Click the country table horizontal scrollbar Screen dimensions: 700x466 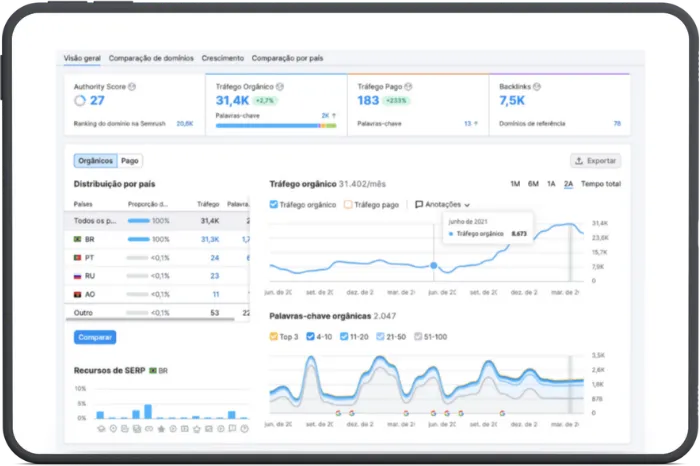(x=150, y=319)
